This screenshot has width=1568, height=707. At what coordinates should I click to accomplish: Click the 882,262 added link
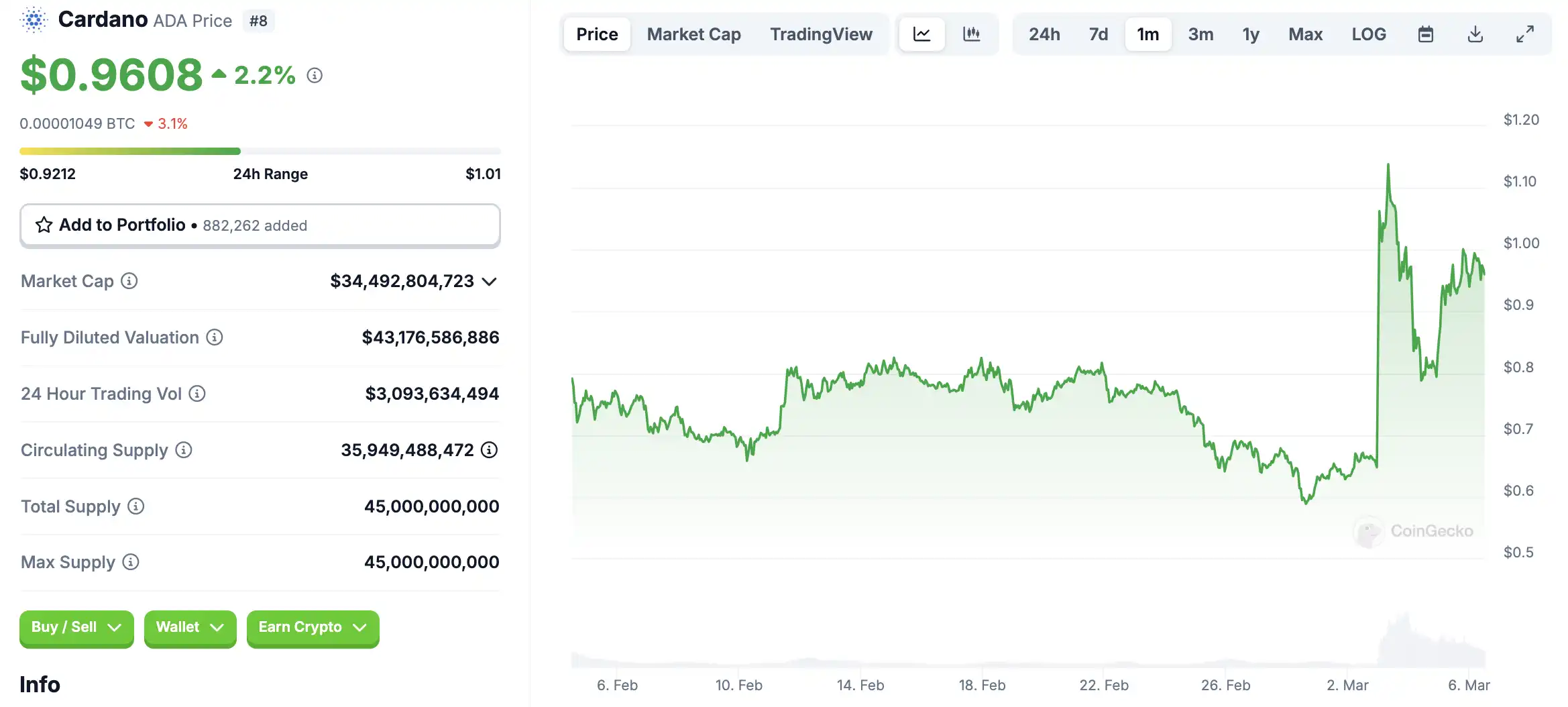255,225
